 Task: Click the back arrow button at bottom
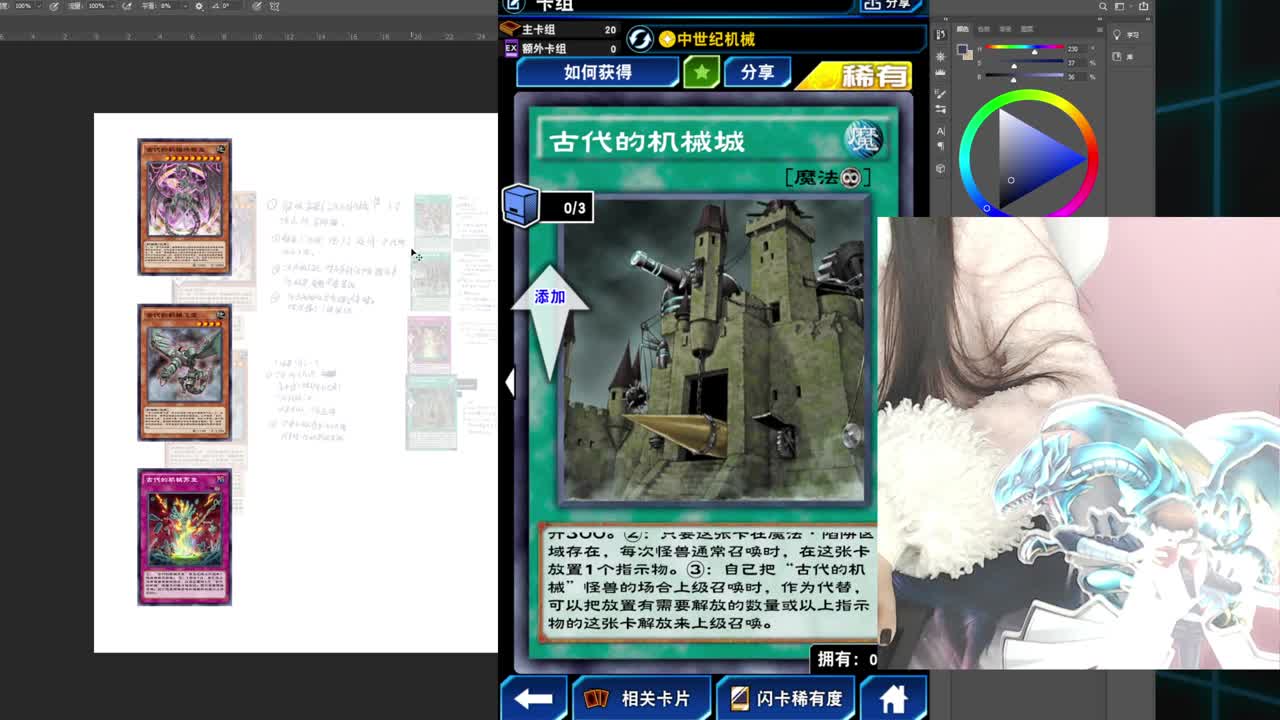533,698
